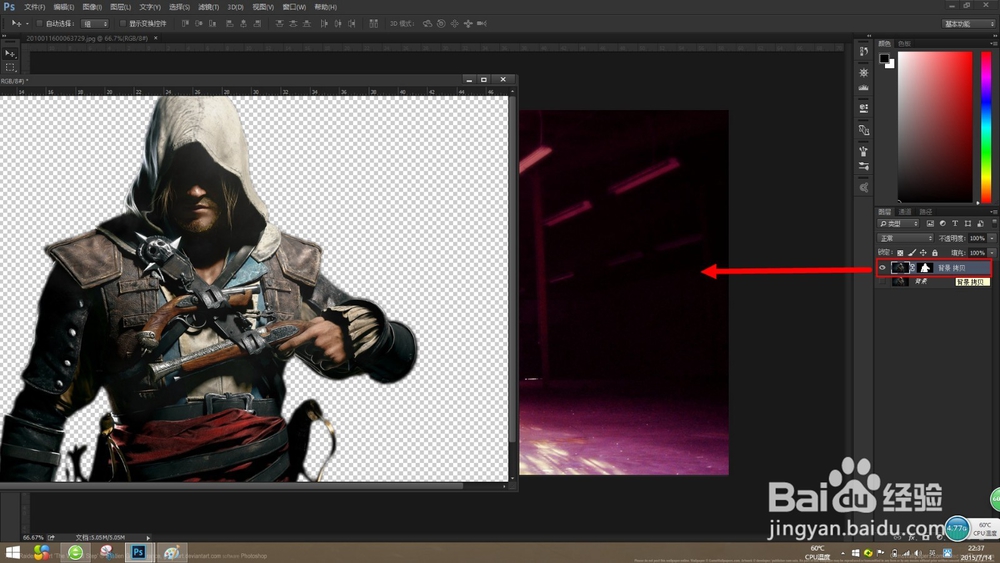
Task: Click the rainbow hue slider strip
Action: [986, 127]
